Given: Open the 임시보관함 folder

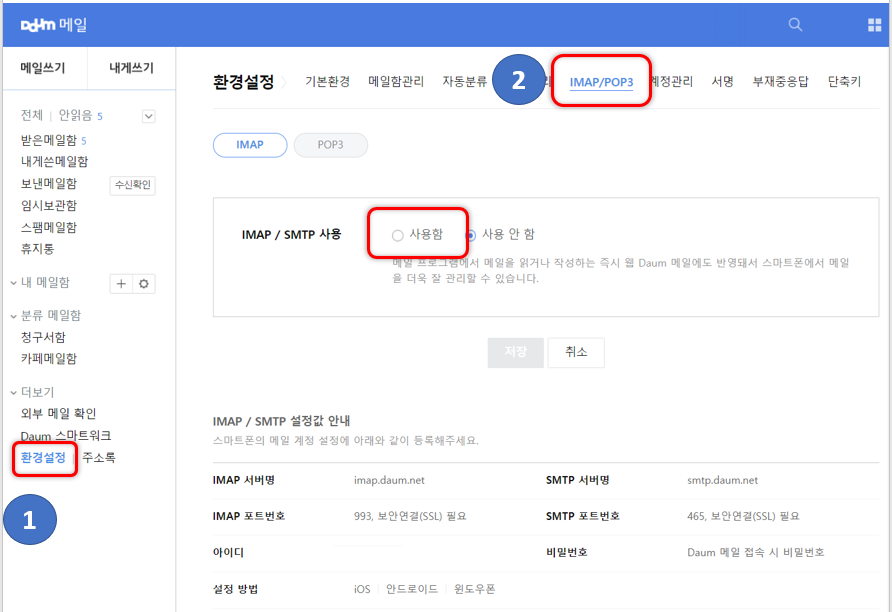Looking at the screenshot, I should (49, 205).
